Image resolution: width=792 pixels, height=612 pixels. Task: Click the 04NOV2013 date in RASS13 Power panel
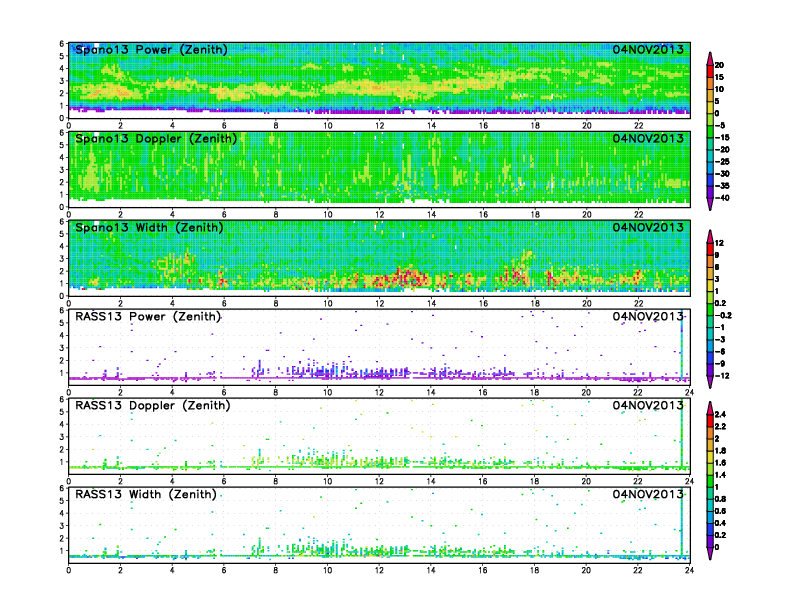tap(648, 316)
